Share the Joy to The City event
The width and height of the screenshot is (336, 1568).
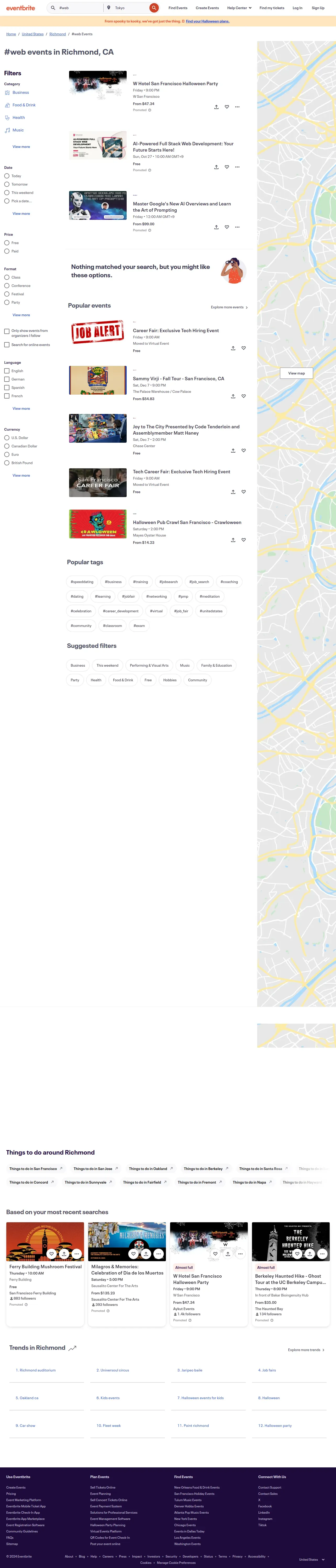click(233, 451)
